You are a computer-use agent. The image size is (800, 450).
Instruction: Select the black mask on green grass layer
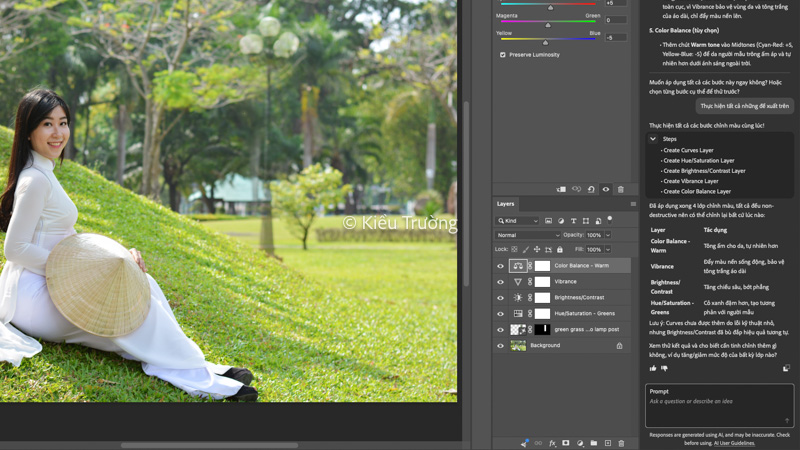point(542,330)
